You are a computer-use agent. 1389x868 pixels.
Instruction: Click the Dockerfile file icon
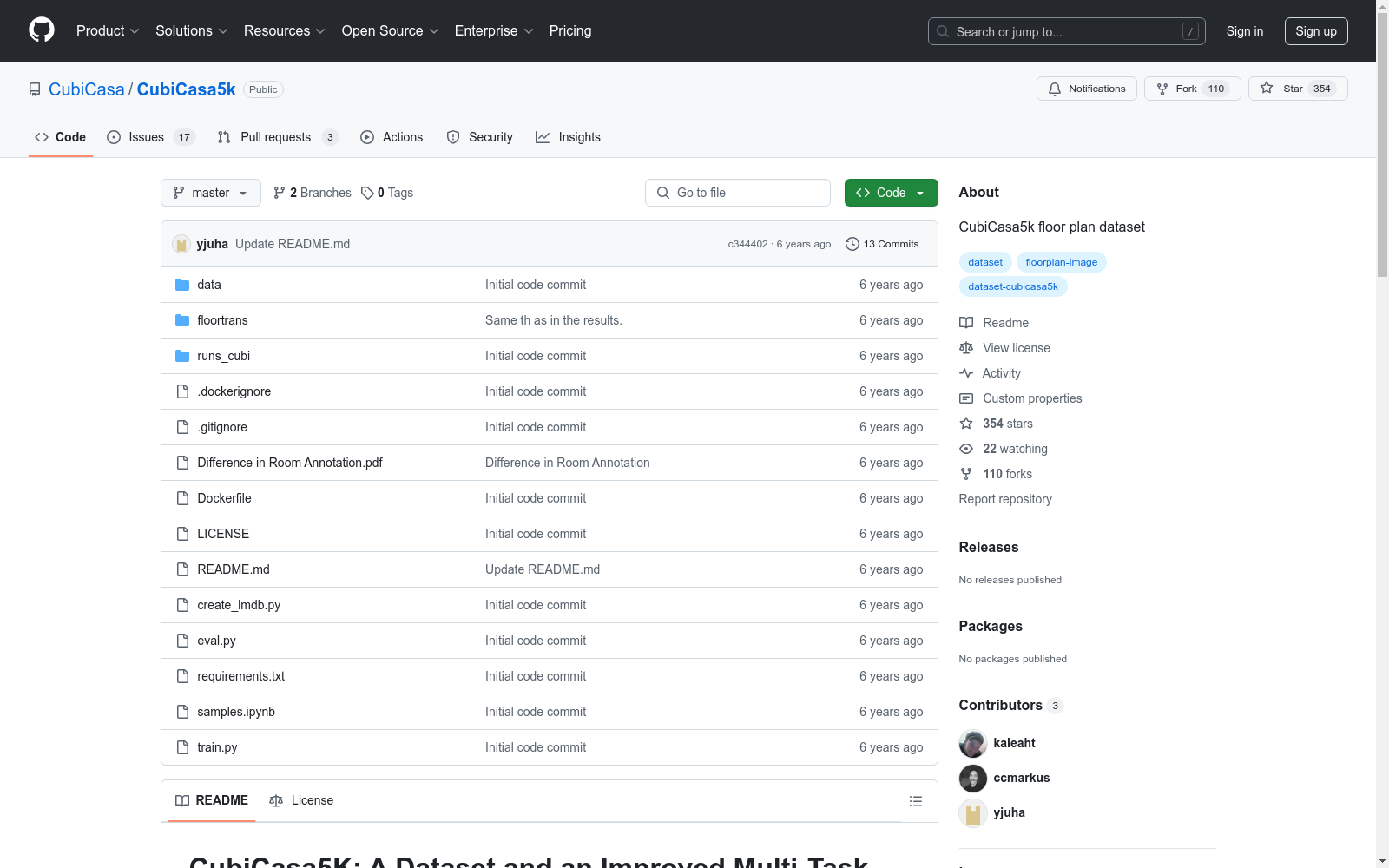[x=182, y=498]
